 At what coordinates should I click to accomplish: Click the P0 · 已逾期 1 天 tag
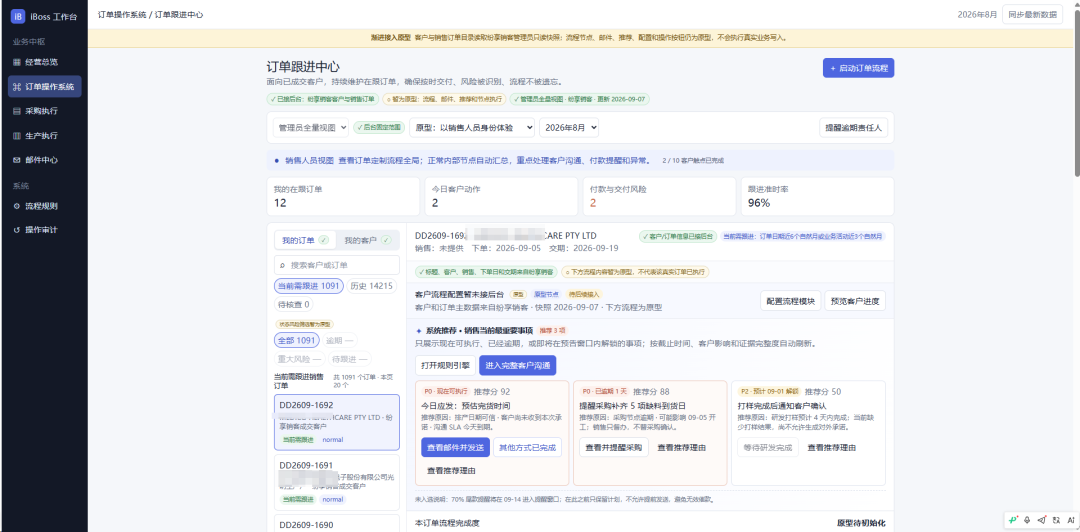pos(603,391)
